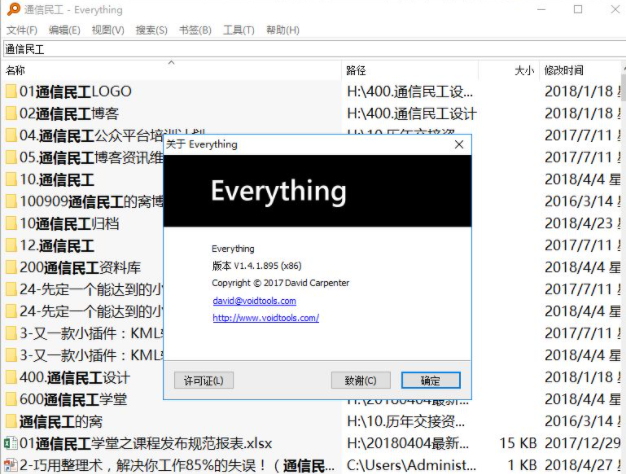
Task: Select the 400.通信民工设计 folder name
Action: 75,377
